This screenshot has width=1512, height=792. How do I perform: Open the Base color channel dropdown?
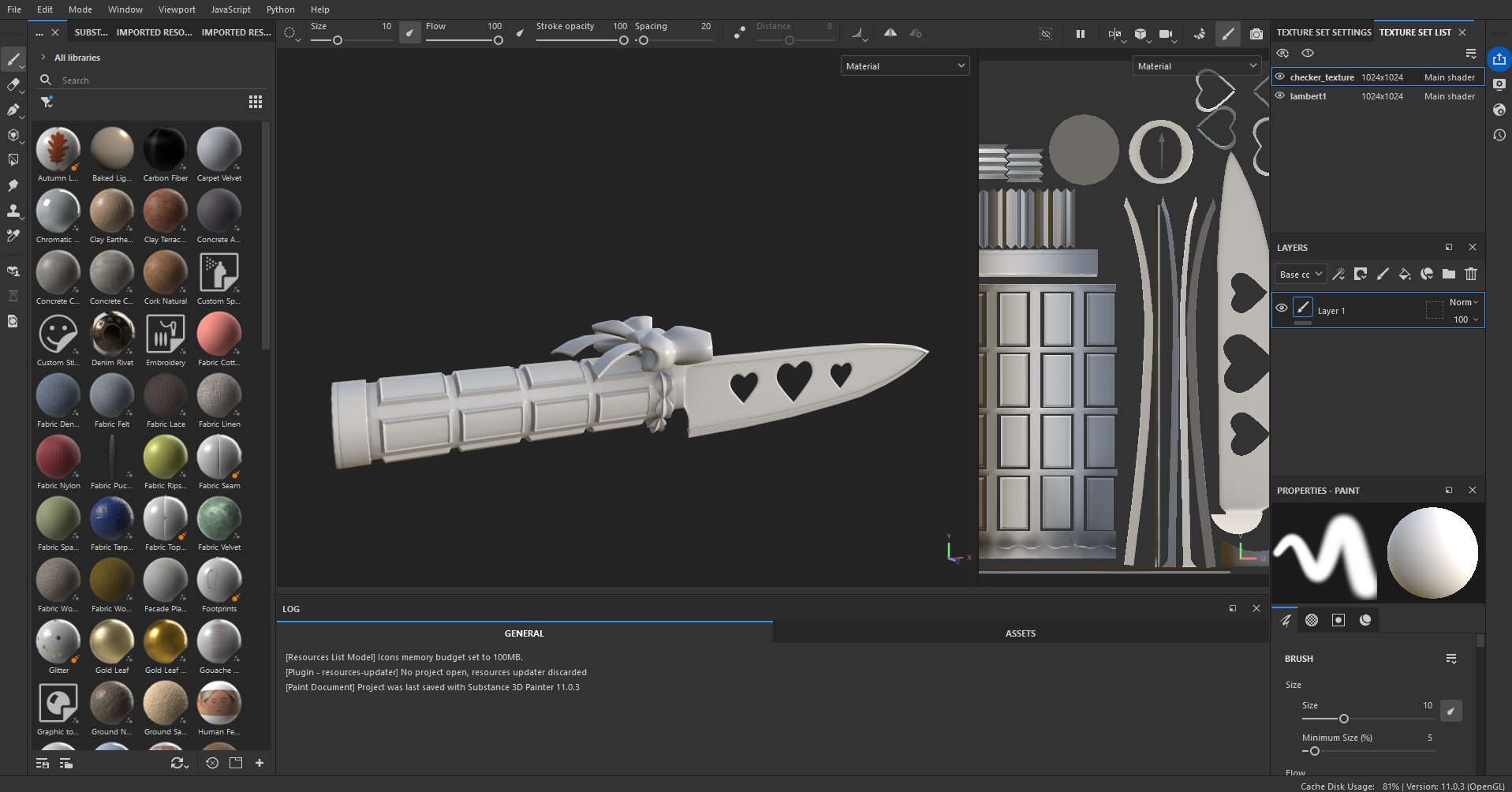pyautogui.click(x=1300, y=275)
